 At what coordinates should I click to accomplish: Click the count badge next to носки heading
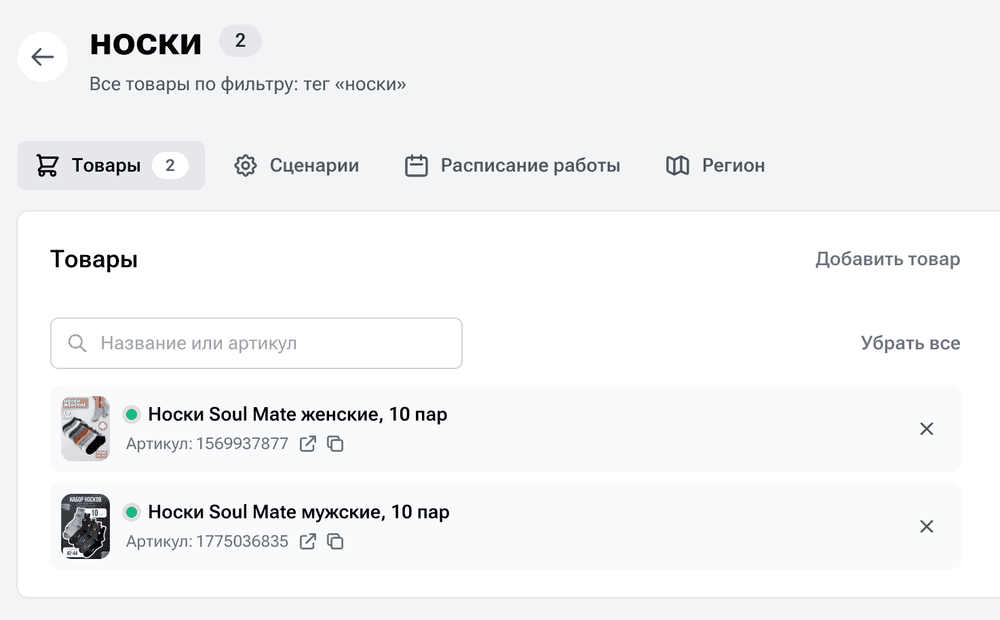coord(240,41)
